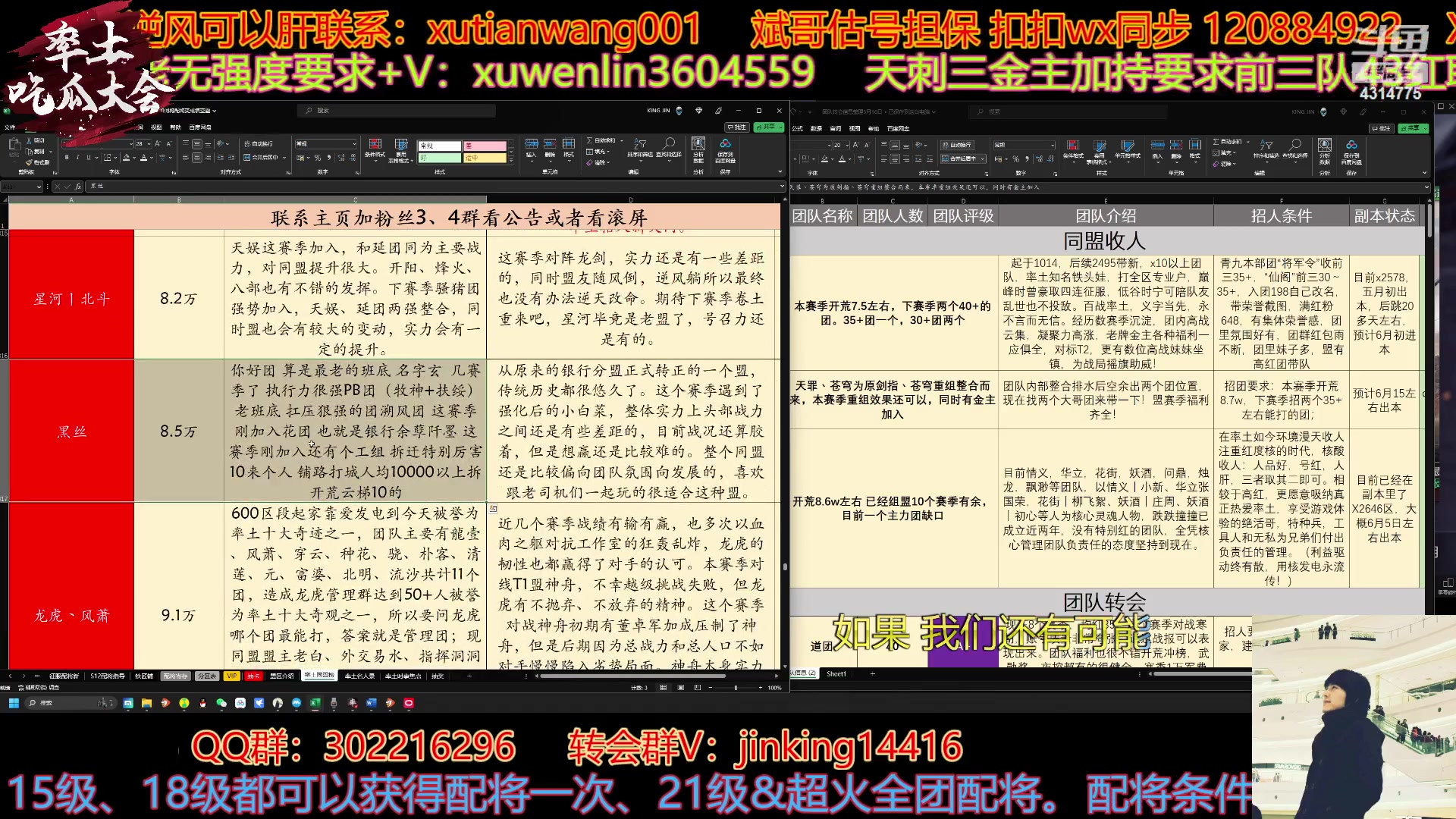Click the 共享 button in right Excel

click(x=1414, y=129)
